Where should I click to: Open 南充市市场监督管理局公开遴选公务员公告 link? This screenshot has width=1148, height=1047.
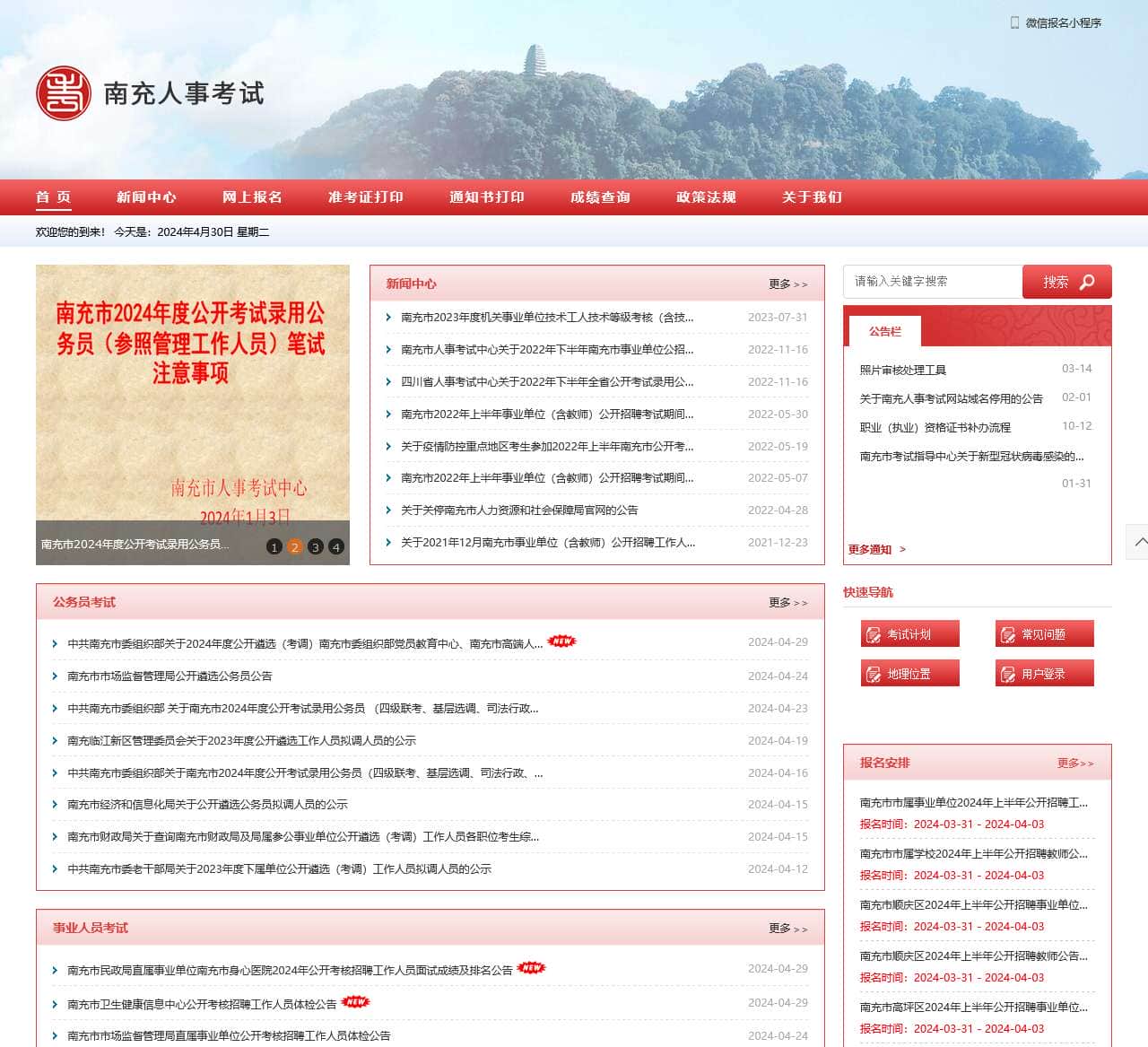click(x=170, y=676)
